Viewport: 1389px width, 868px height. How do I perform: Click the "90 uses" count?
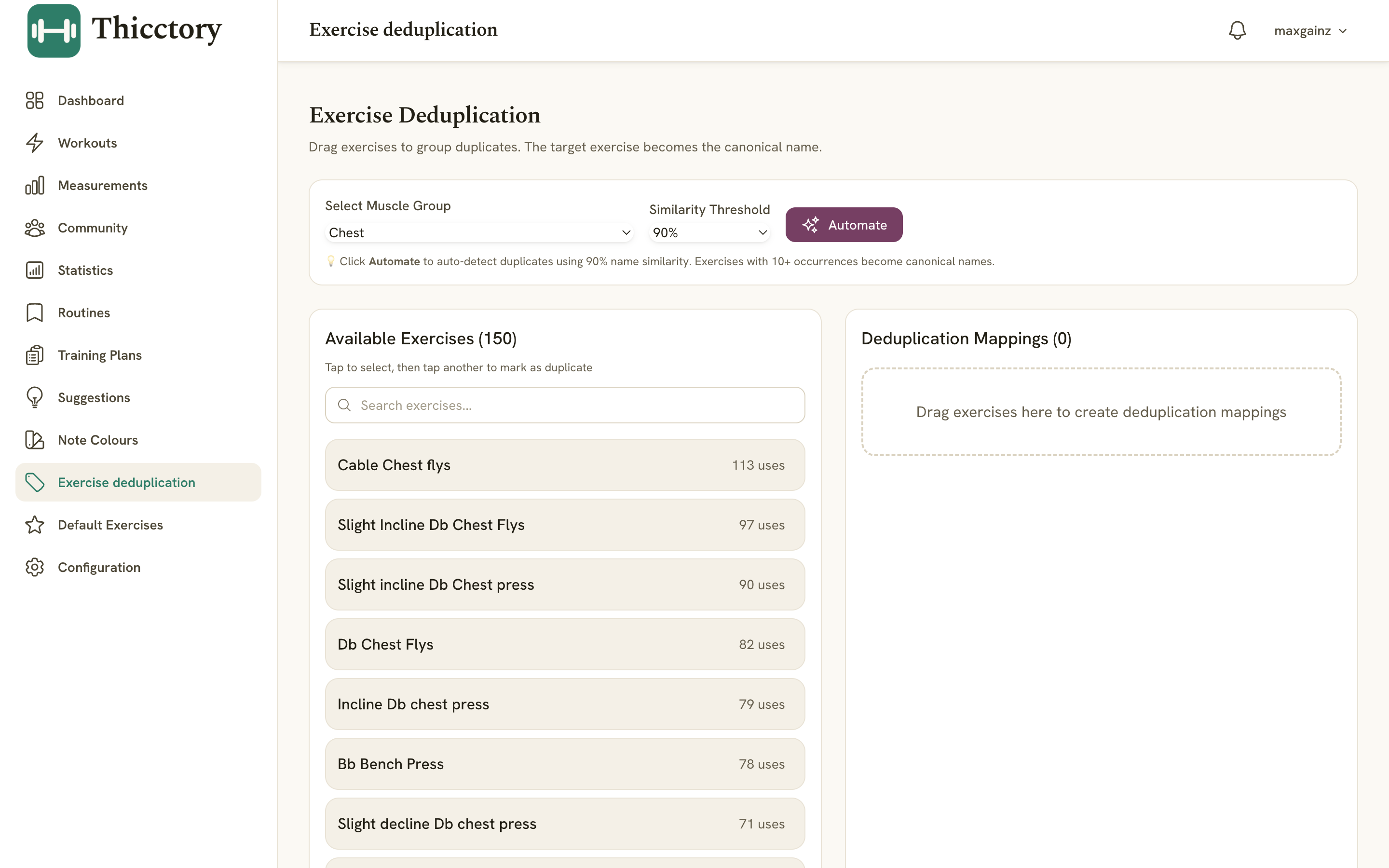coord(762,585)
